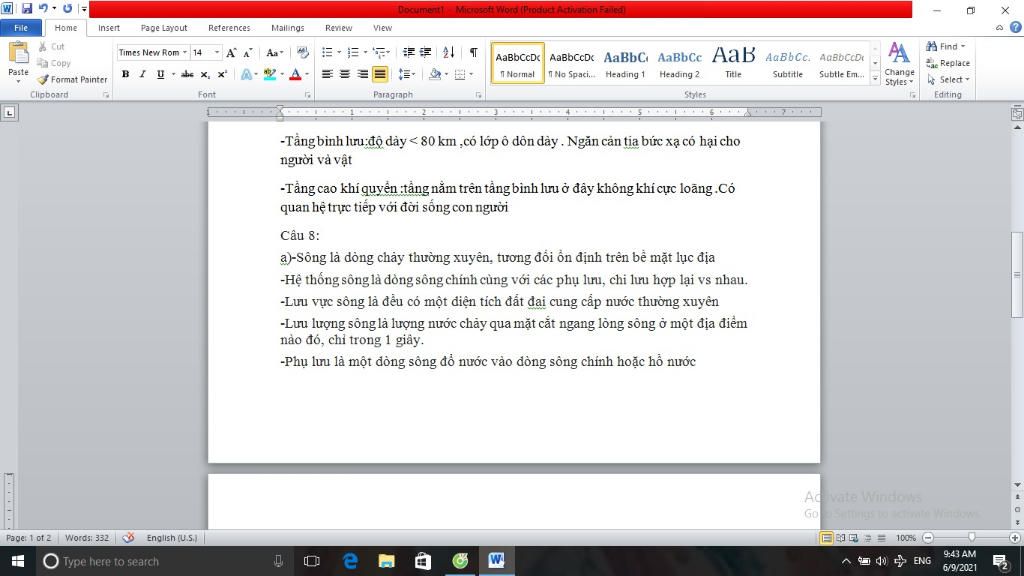Image resolution: width=1024 pixels, height=576 pixels.
Task: Align text left
Action: coord(327,74)
